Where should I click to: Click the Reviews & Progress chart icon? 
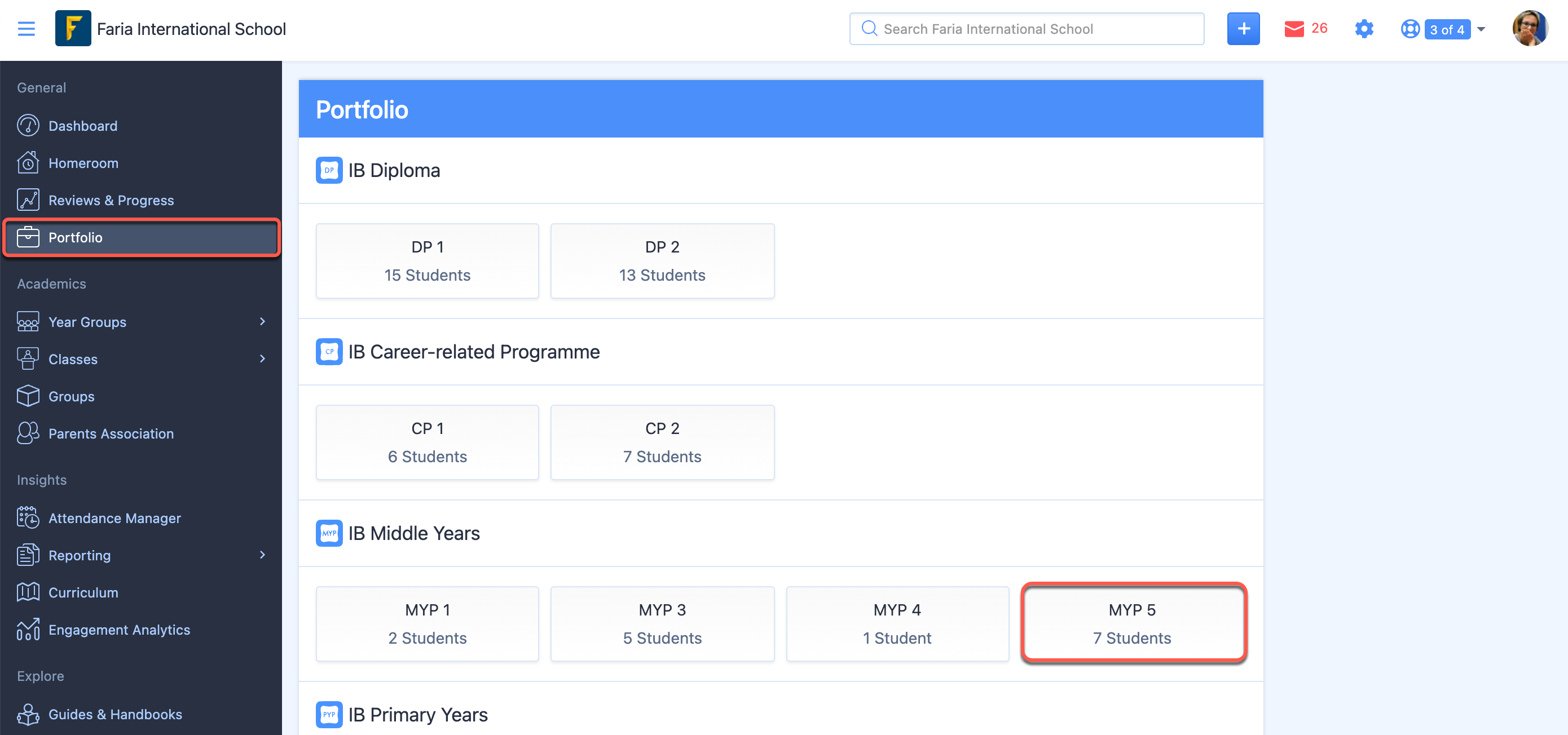click(x=28, y=200)
